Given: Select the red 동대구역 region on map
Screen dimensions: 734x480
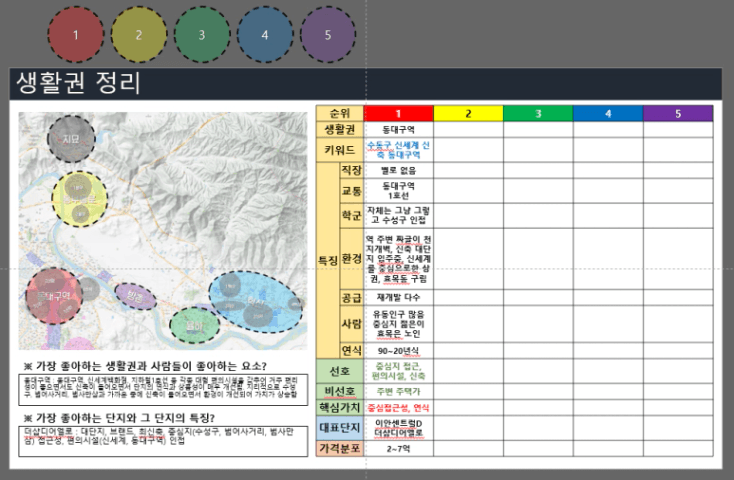Looking at the screenshot, I should pos(53,296).
